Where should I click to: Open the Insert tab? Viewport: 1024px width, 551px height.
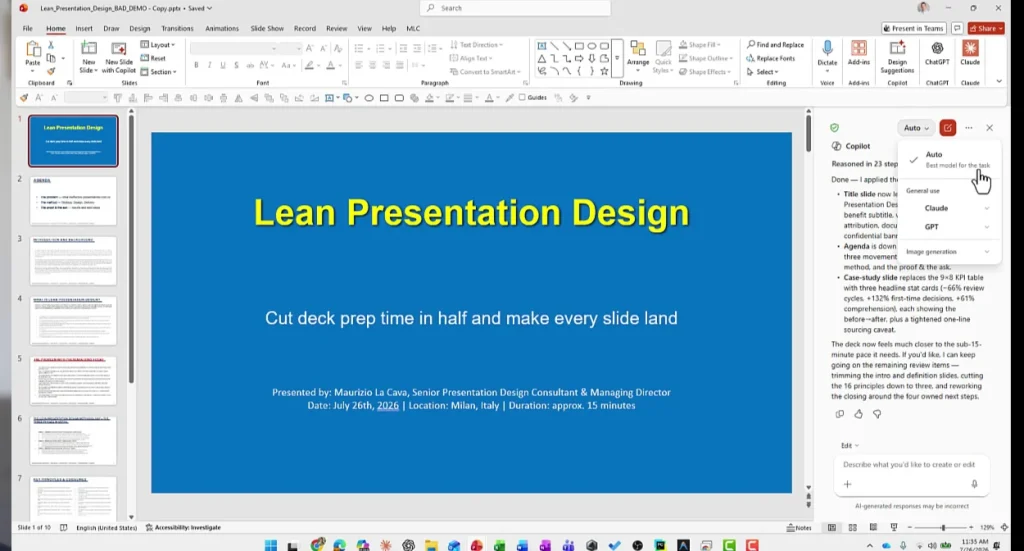(x=84, y=28)
